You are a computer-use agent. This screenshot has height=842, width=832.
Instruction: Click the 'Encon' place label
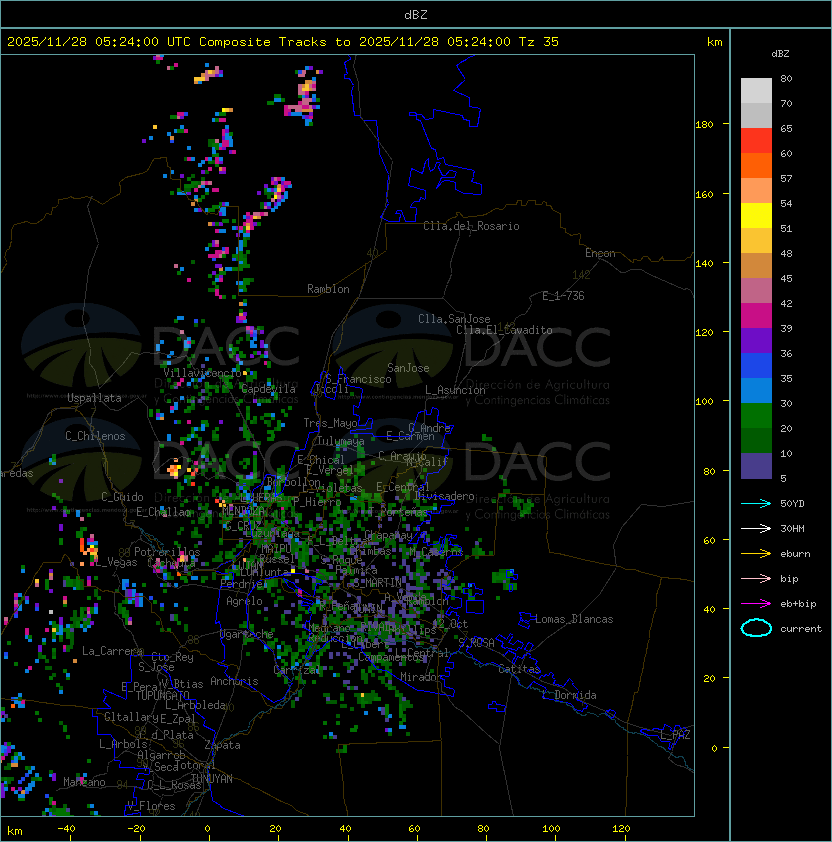(600, 253)
